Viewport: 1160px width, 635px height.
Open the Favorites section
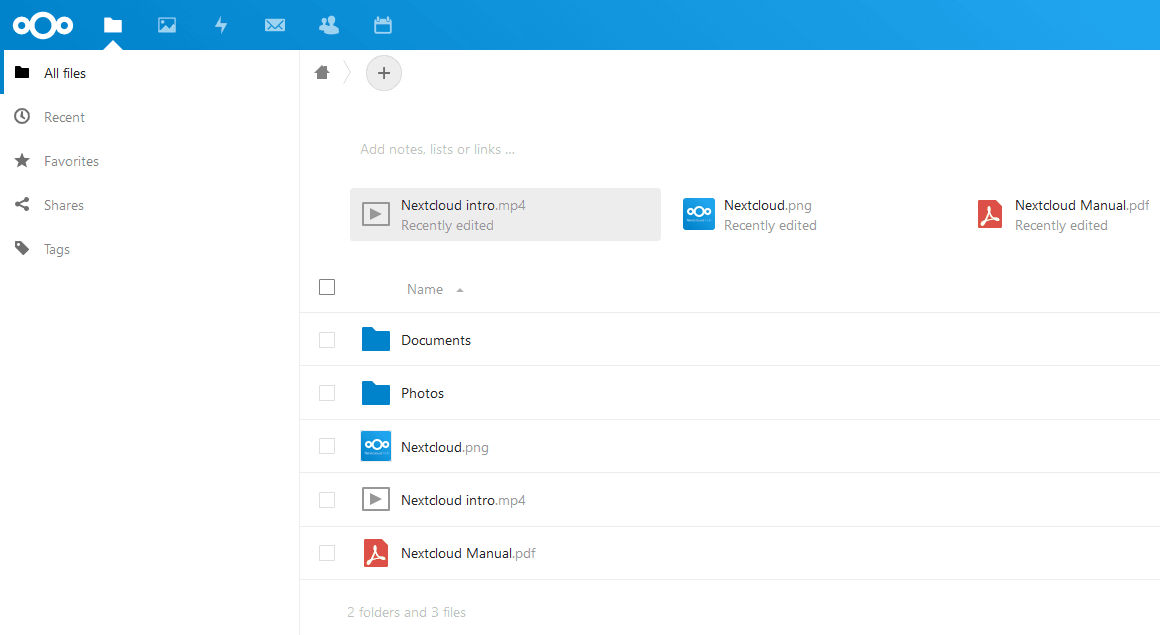coord(71,161)
